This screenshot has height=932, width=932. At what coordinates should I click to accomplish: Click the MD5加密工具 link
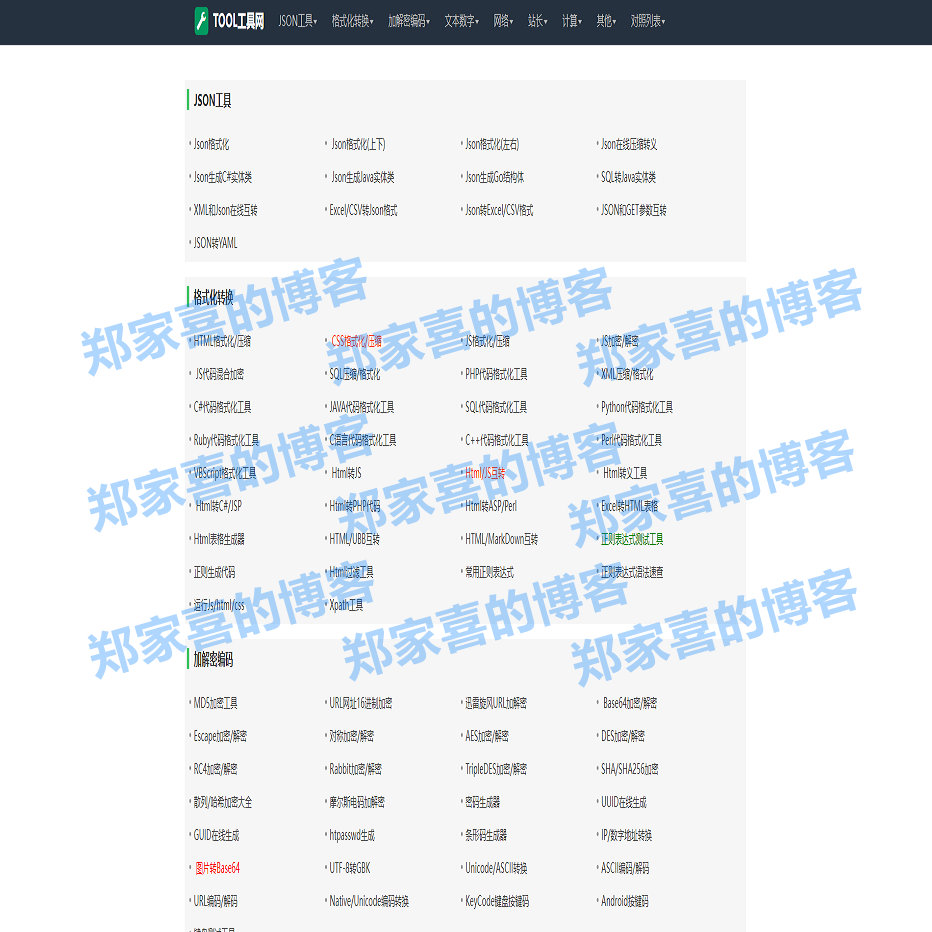(x=219, y=703)
